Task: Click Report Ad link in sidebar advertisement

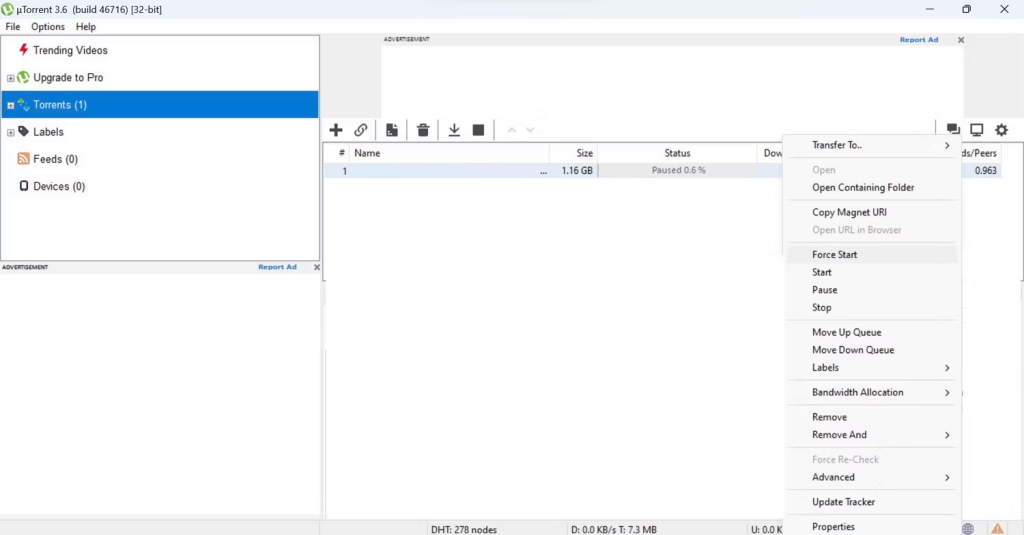Action: click(277, 267)
